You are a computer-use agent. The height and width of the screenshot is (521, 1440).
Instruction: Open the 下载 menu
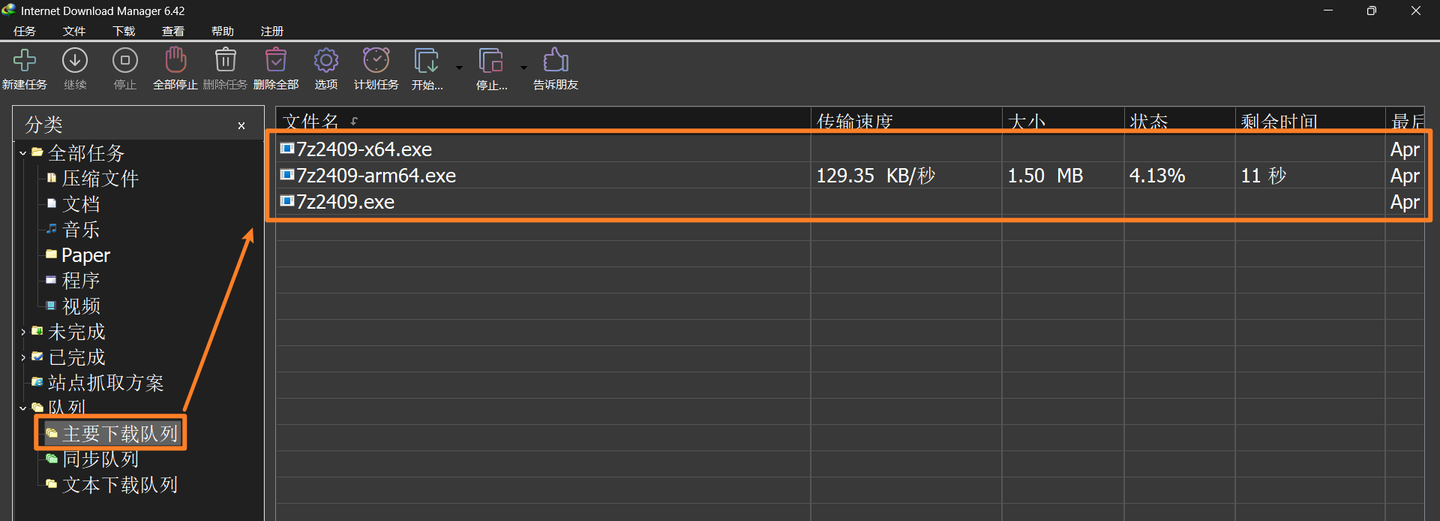(124, 31)
